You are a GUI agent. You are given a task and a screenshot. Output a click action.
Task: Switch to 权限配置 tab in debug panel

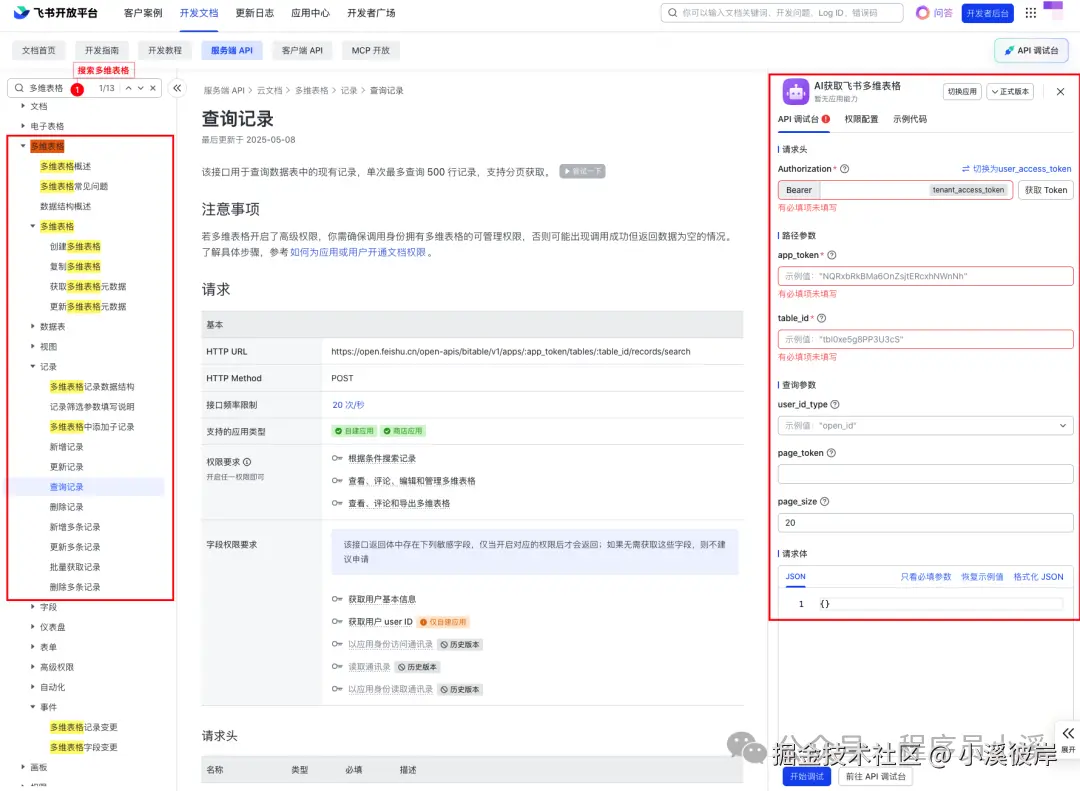click(861, 119)
